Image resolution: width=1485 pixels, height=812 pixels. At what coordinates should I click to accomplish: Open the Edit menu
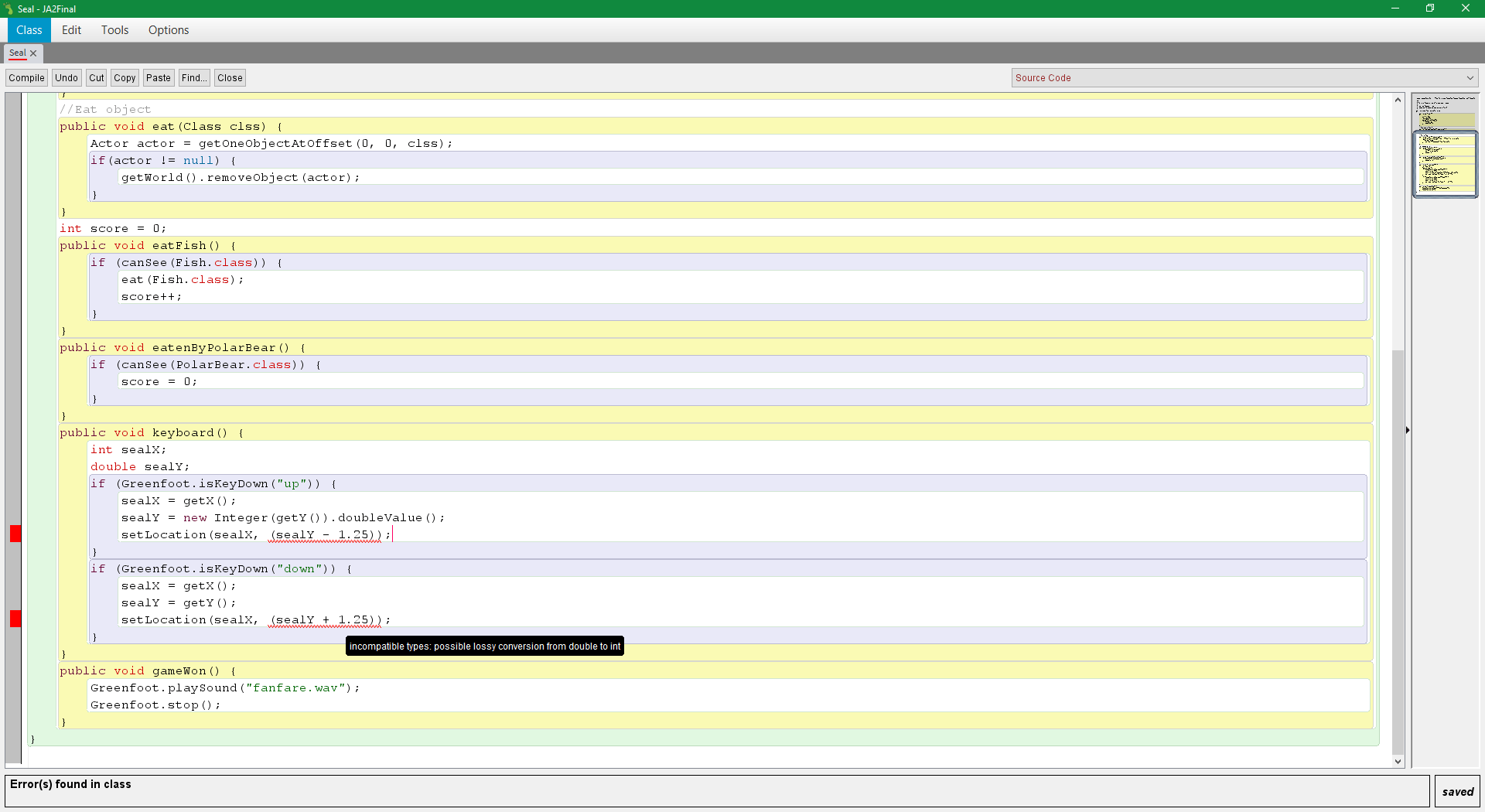(x=71, y=30)
